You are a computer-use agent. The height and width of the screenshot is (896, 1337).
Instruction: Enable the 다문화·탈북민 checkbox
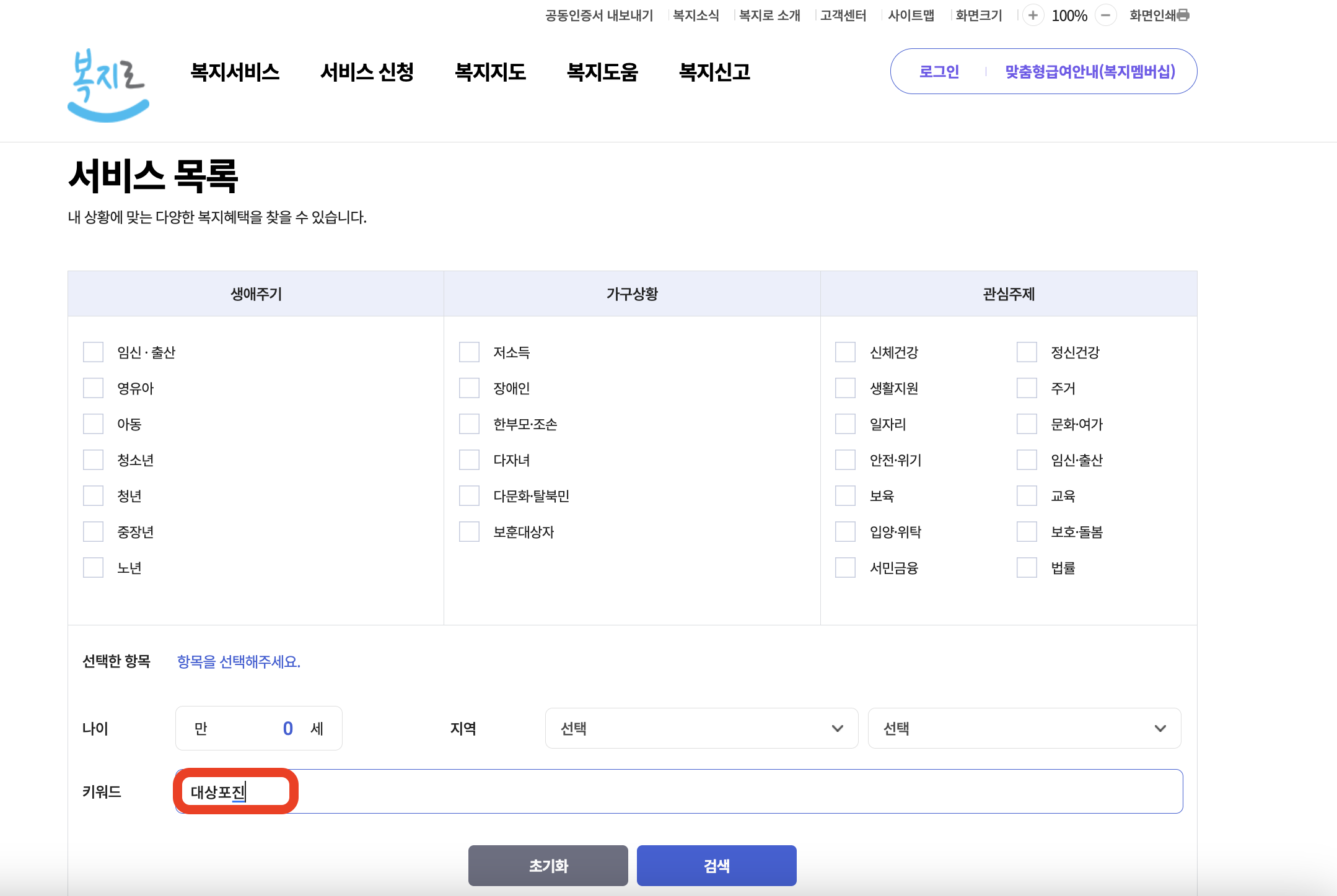click(470, 495)
